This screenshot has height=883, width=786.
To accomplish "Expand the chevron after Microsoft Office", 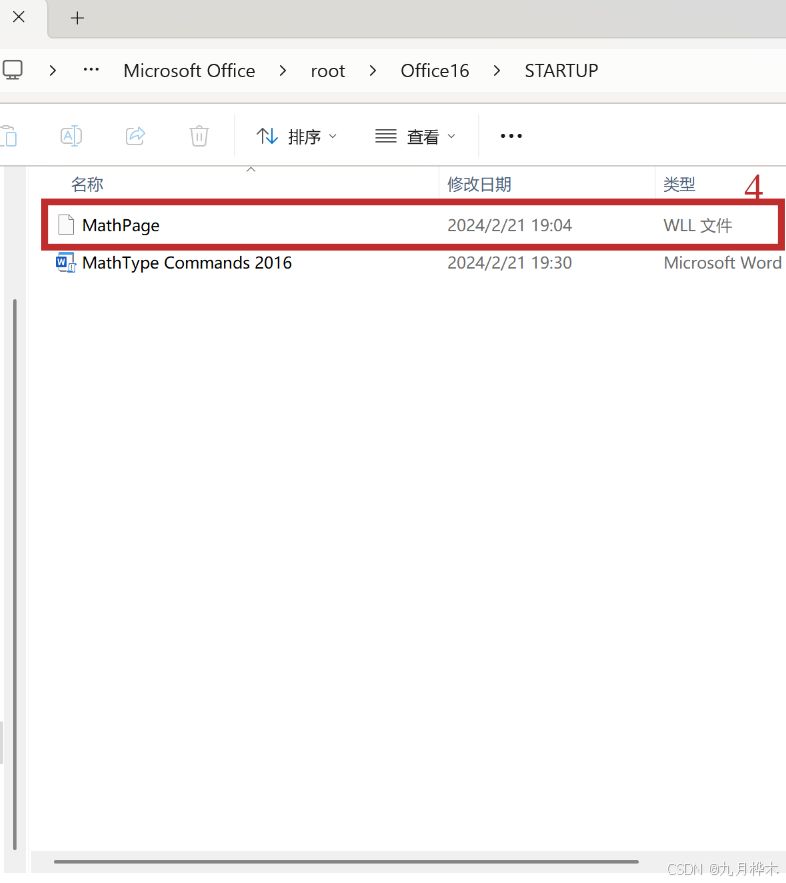I will pos(283,70).
